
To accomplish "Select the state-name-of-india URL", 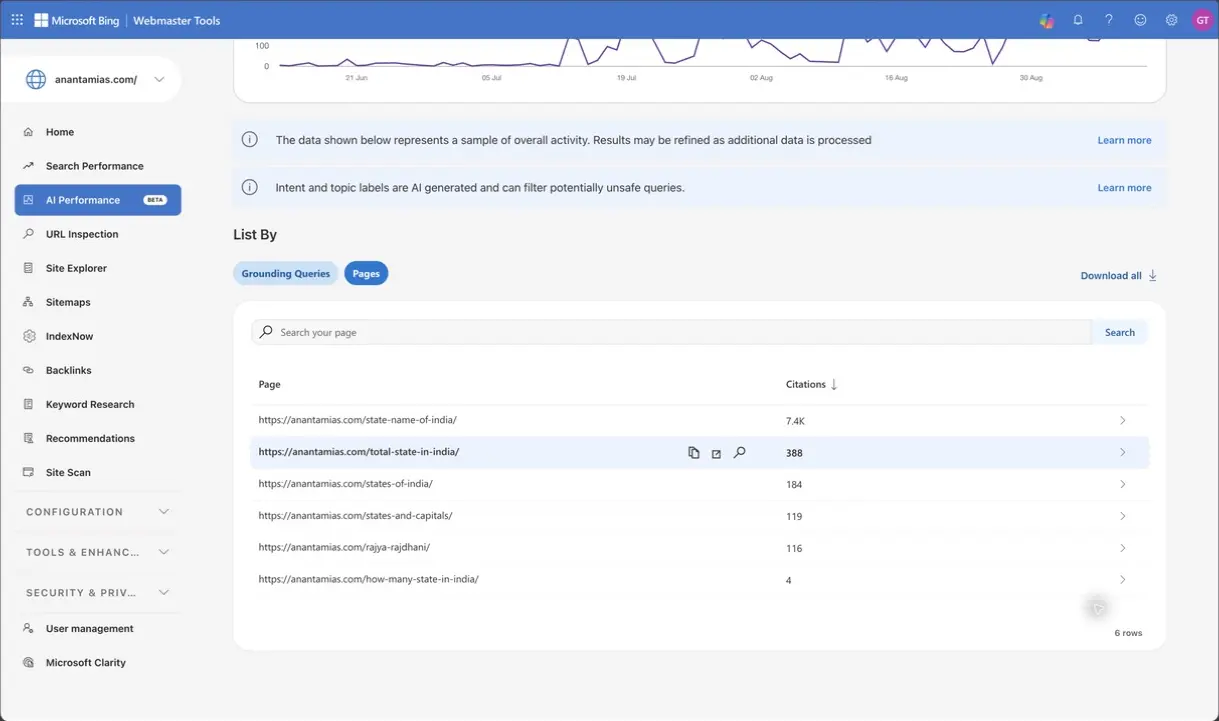I will coord(357,420).
